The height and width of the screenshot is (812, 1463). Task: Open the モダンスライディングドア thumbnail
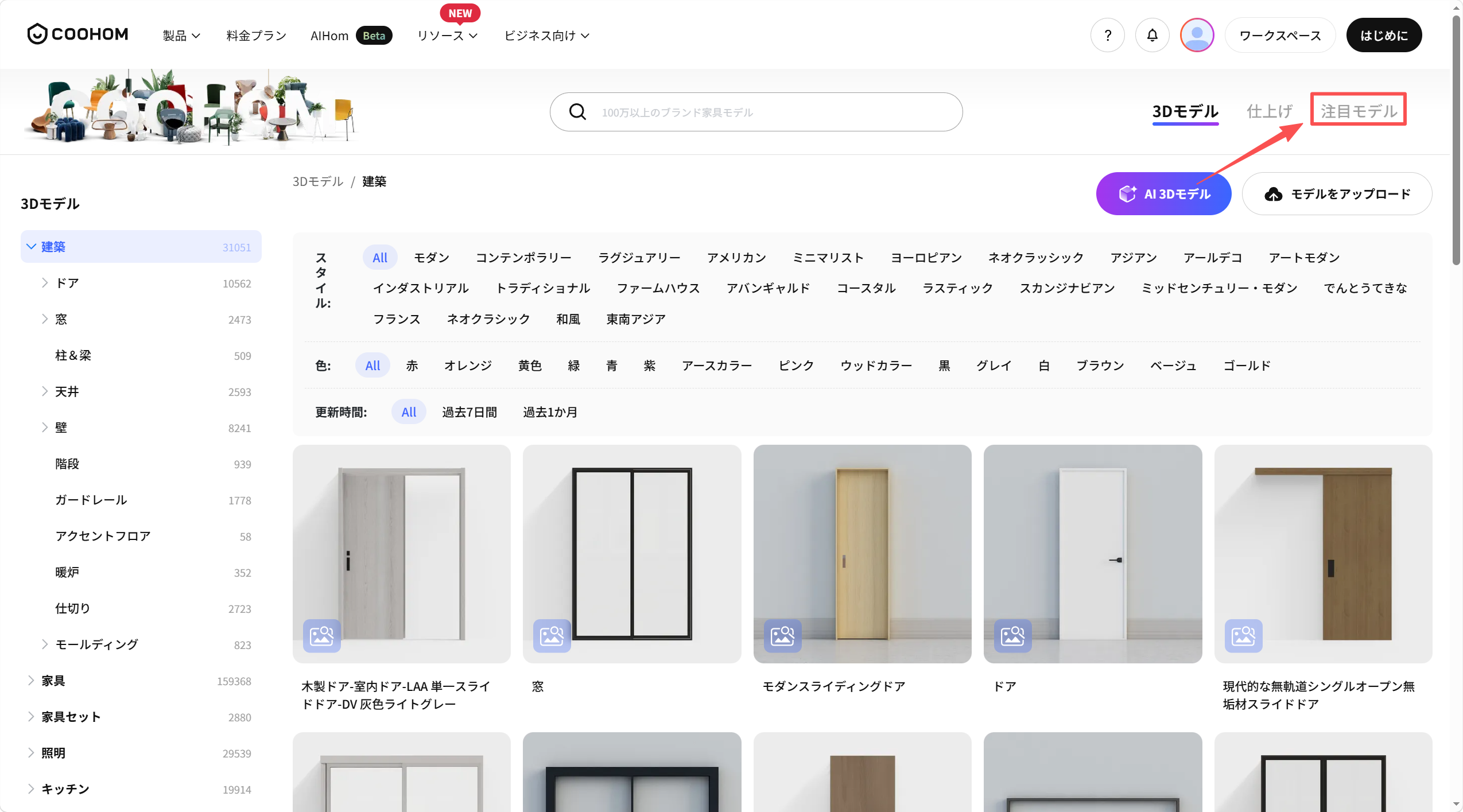(862, 554)
